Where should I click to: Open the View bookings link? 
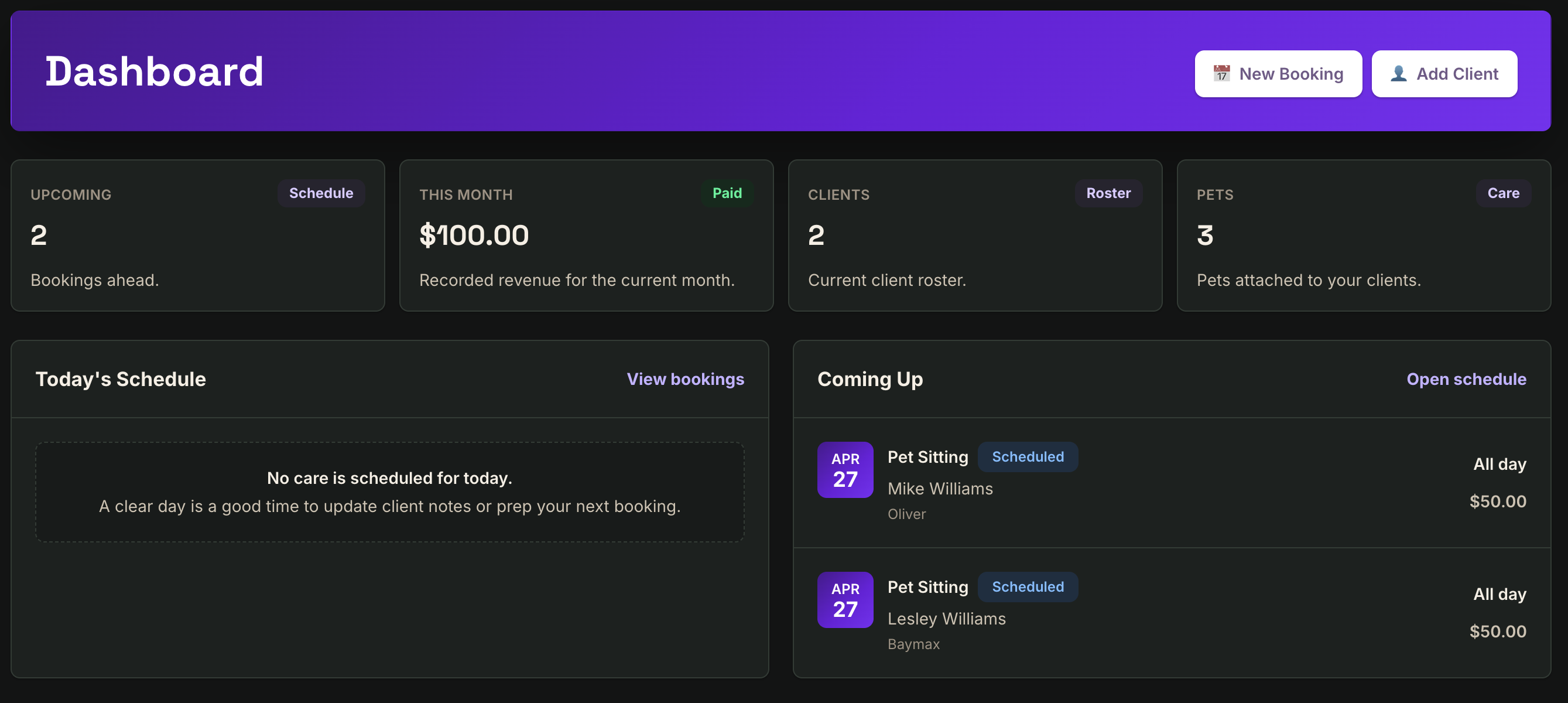[x=685, y=379]
